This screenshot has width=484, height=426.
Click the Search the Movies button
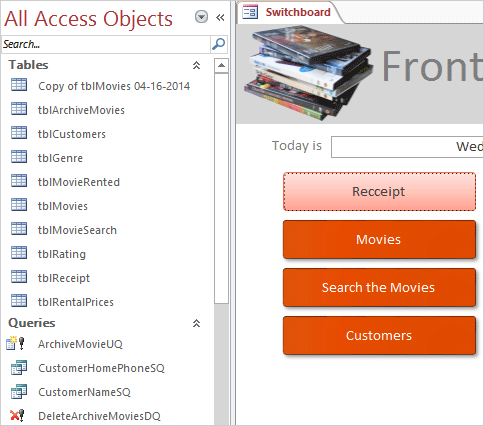click(x=379, y=287)
